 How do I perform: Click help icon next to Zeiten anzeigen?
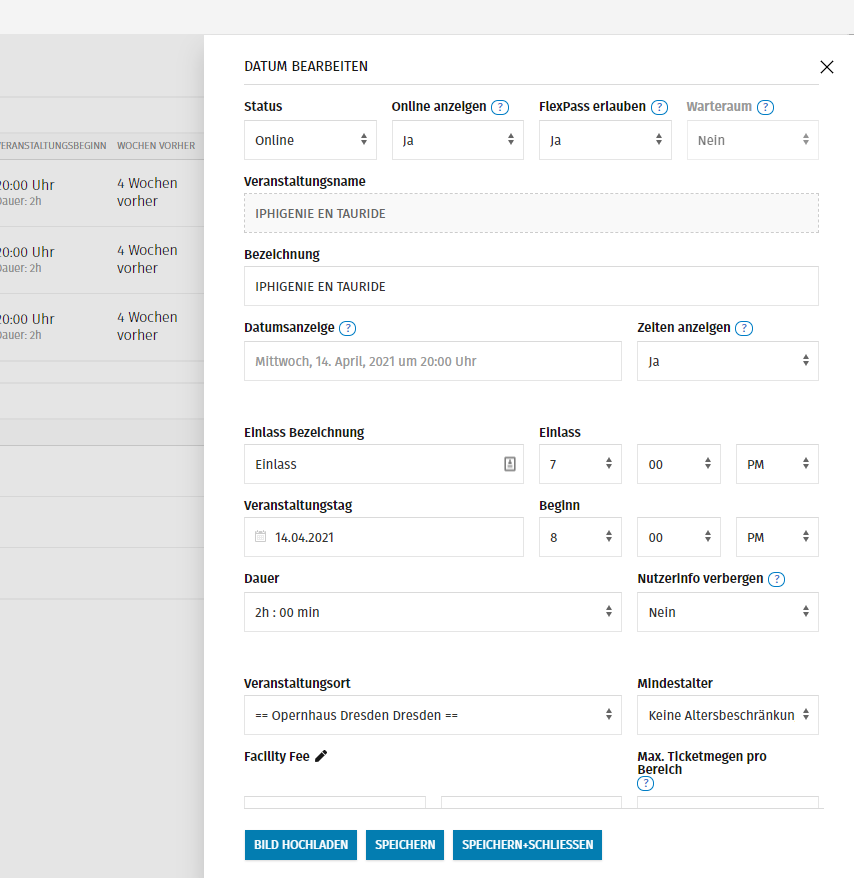tap(744, 328)
